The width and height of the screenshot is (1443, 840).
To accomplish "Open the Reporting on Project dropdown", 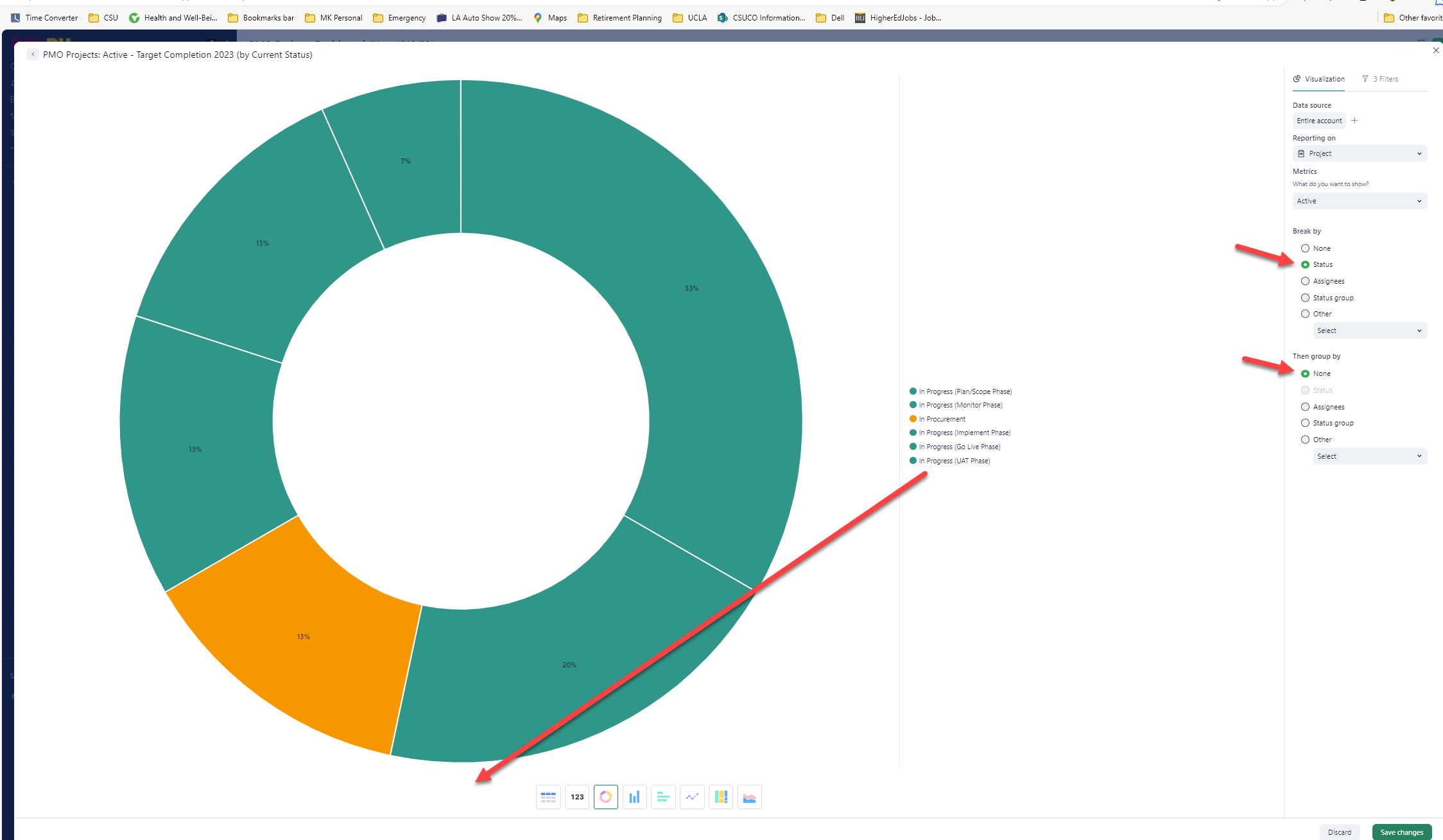I will tap(1359, 153).
